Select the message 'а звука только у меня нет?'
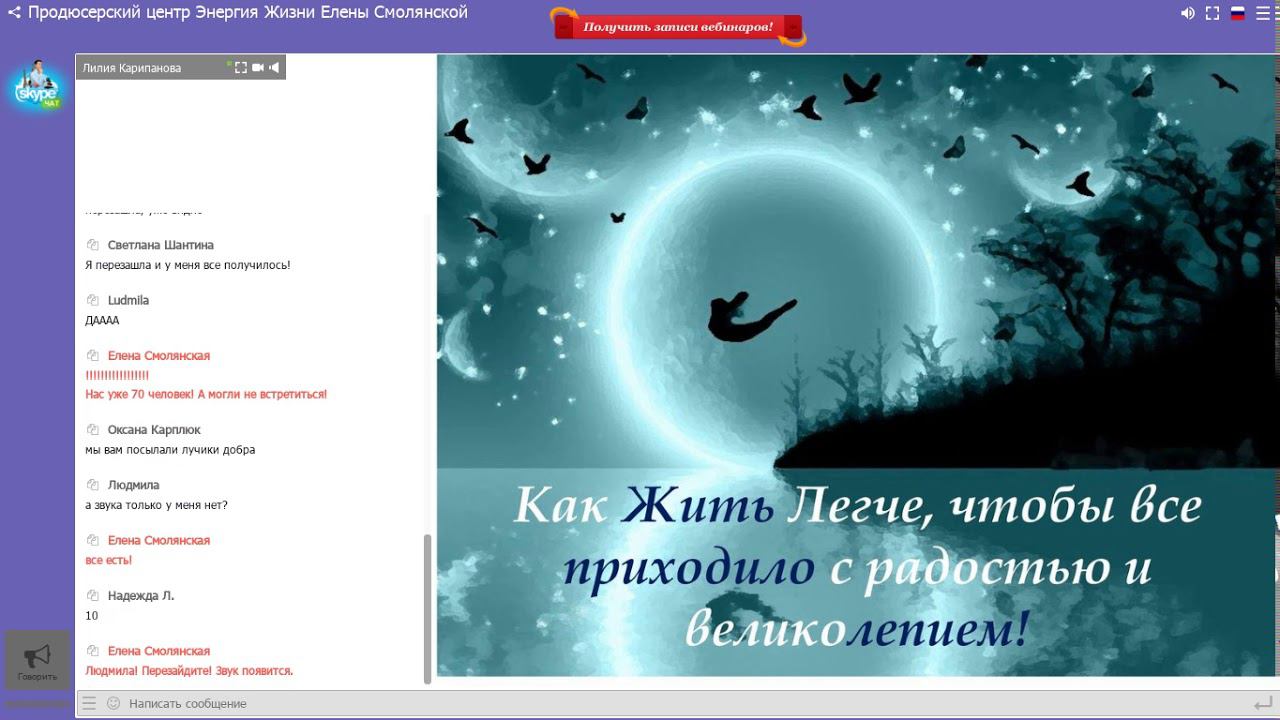Screen dimensions: 1280x720 coord(156,505)
